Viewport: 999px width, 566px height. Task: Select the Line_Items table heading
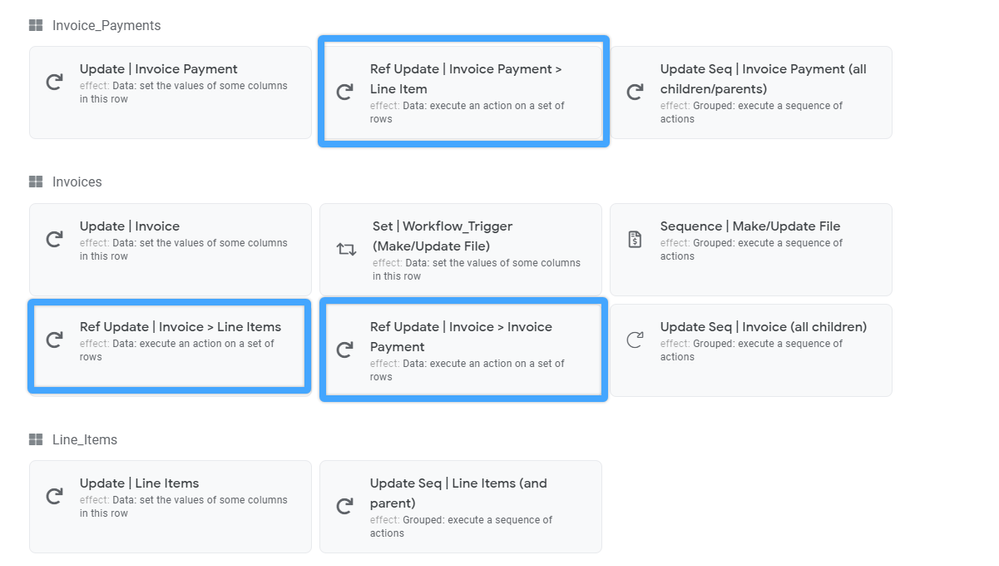[x=85, y=440]
